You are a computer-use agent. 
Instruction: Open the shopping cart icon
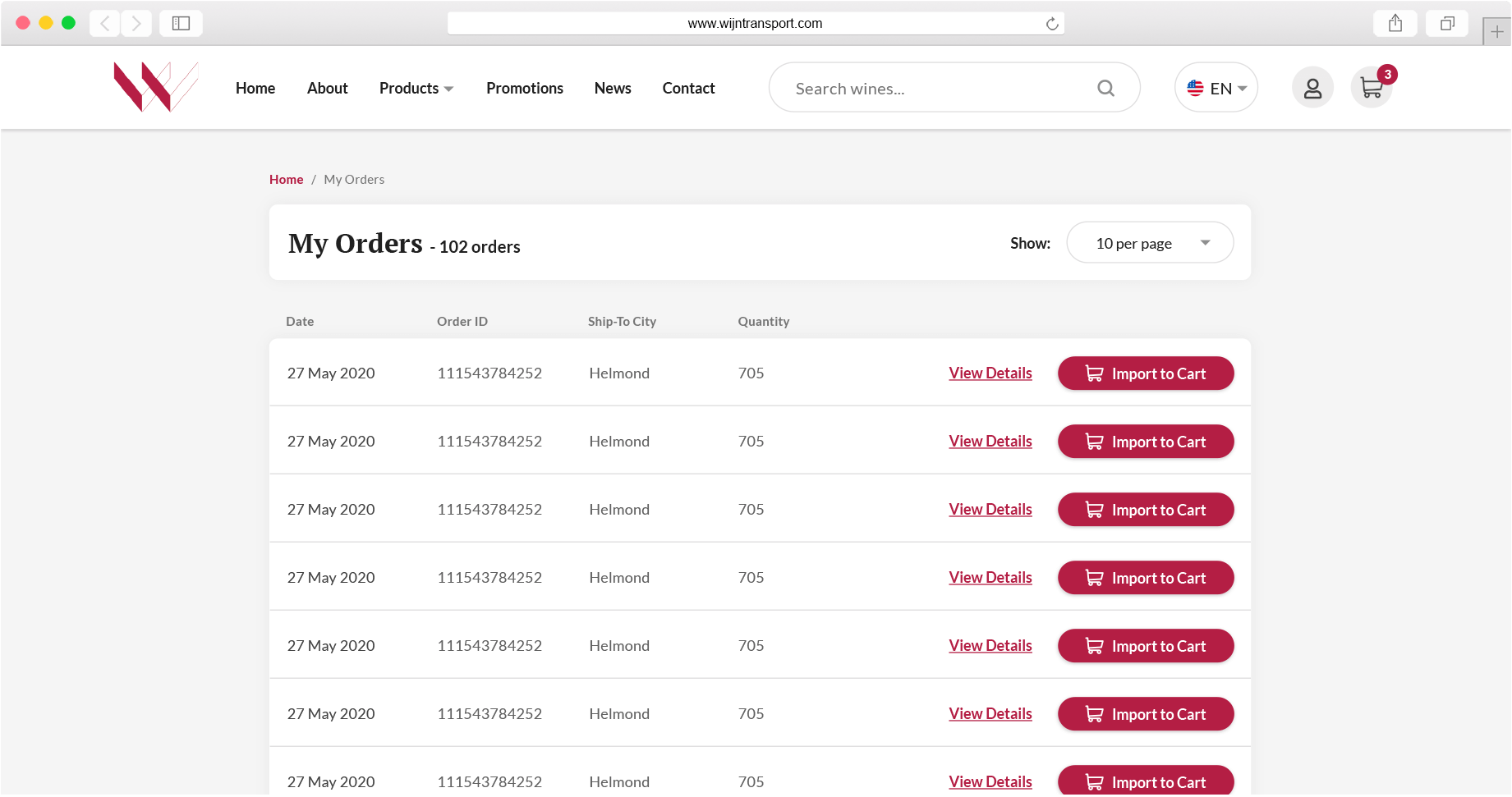click(1372, 88)
